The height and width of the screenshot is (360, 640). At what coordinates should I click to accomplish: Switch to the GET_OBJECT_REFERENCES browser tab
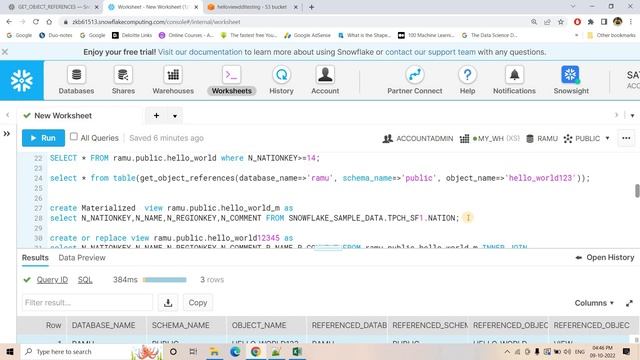pos(53,7)
